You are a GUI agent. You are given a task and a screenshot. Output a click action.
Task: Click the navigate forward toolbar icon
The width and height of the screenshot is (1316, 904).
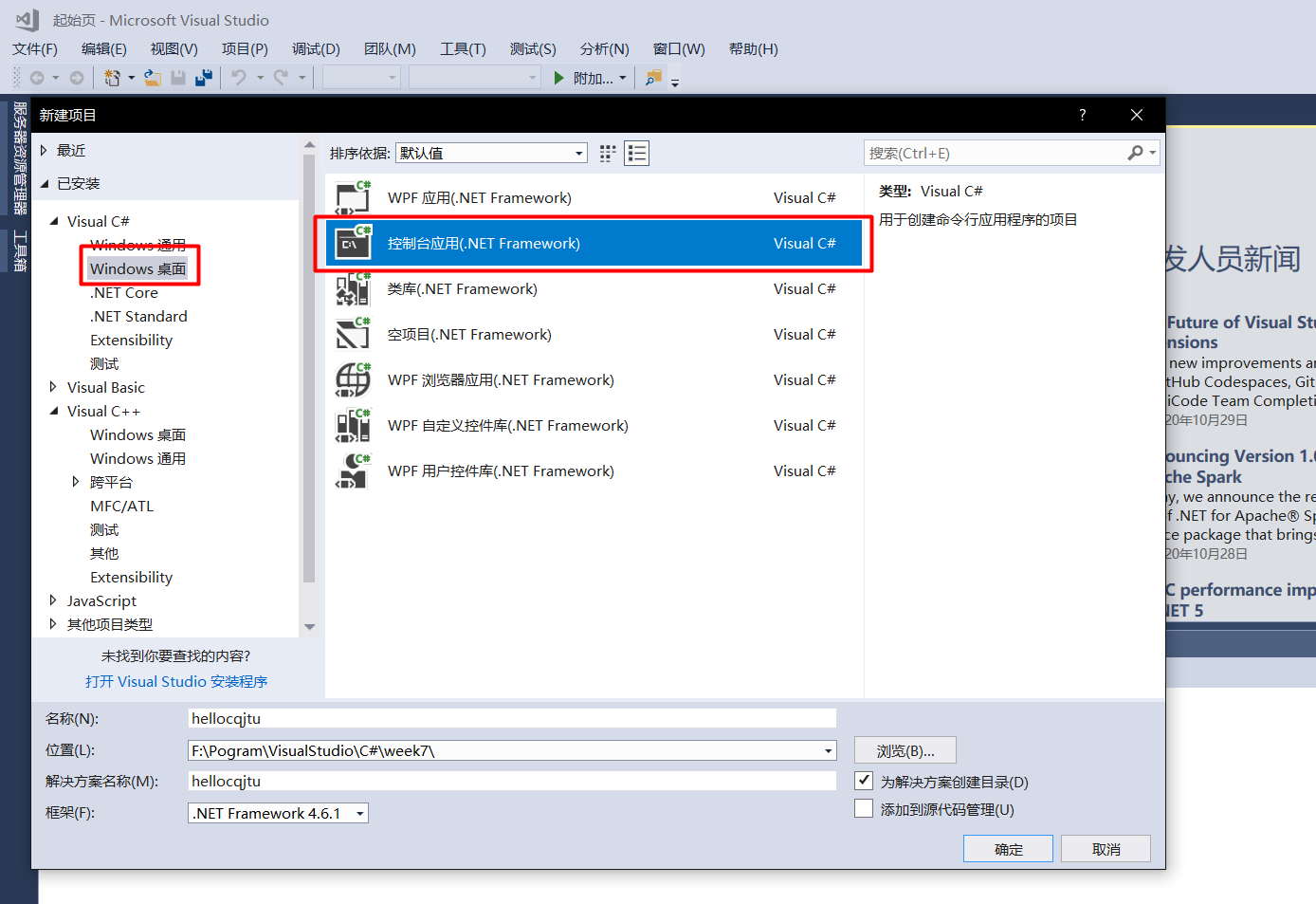[x=77, y=78]
